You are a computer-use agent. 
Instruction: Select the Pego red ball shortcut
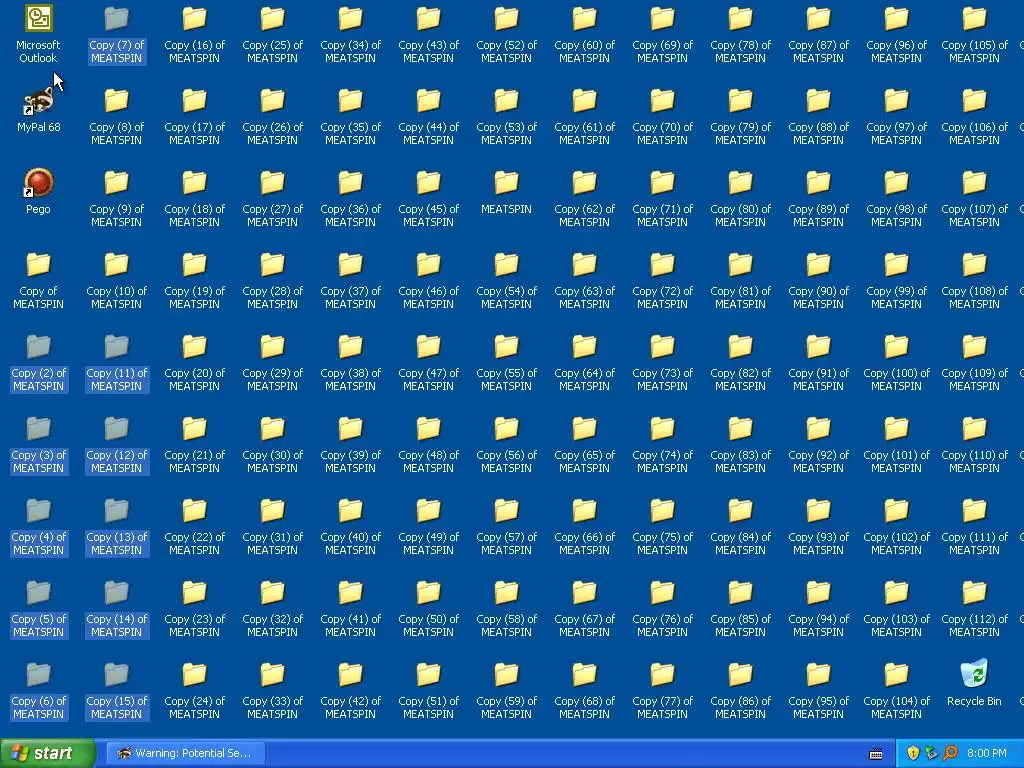pos(38,191)
